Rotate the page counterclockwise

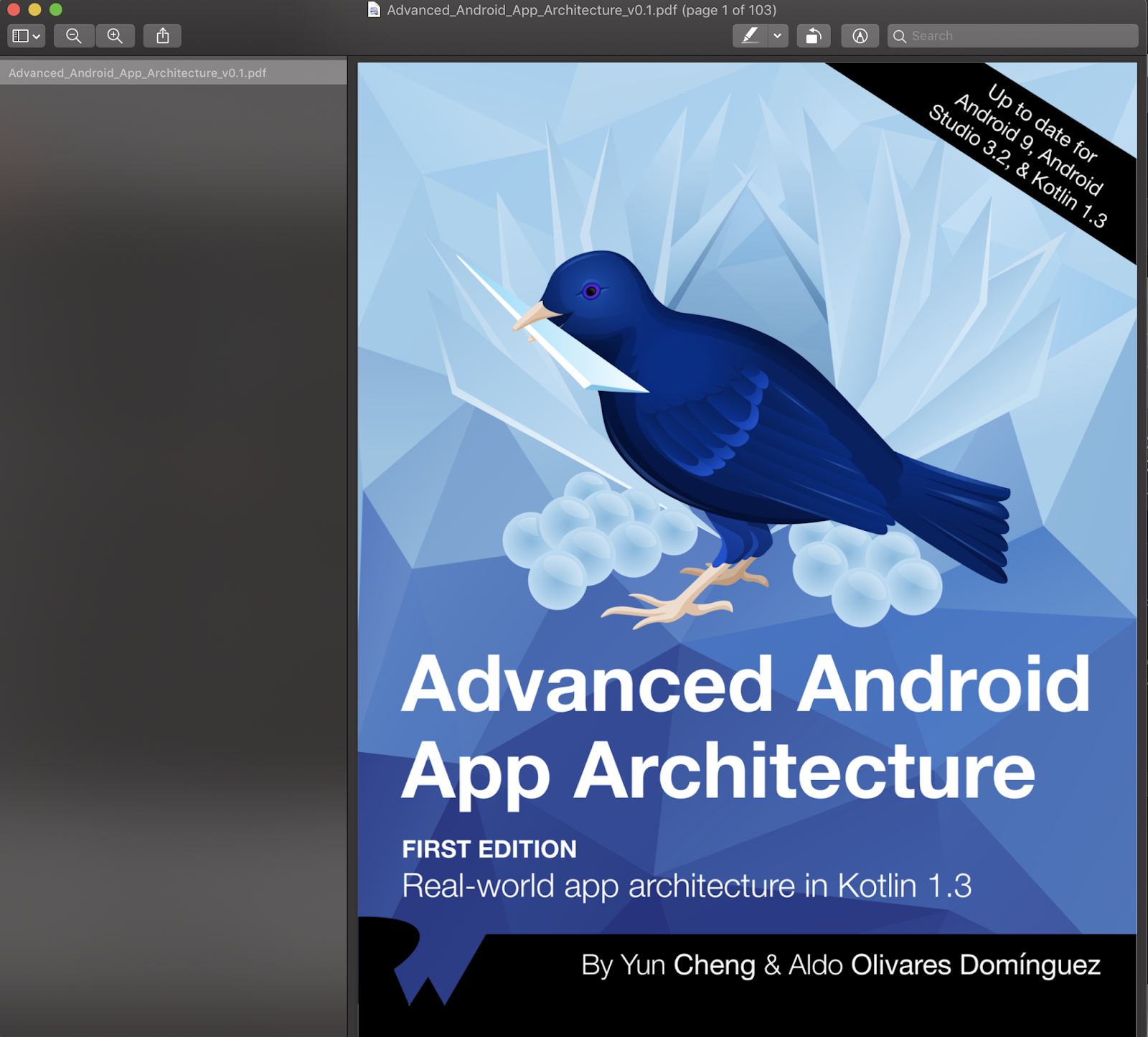point(813,36)
